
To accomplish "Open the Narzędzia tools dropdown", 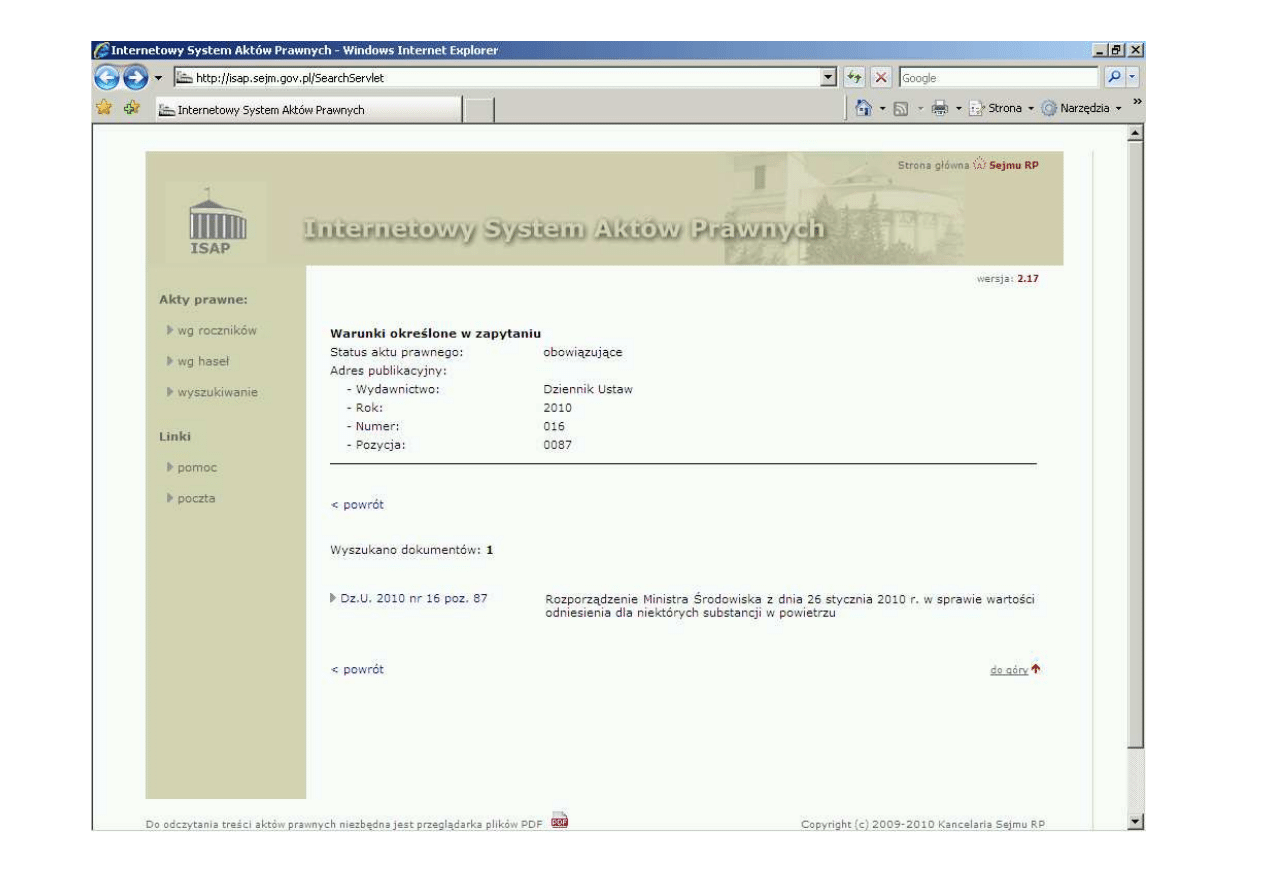I will click(x=1083, y=108).
